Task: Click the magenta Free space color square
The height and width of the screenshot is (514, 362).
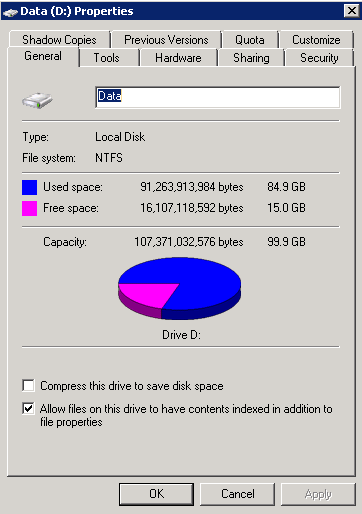Action: [x=29, y=208]
